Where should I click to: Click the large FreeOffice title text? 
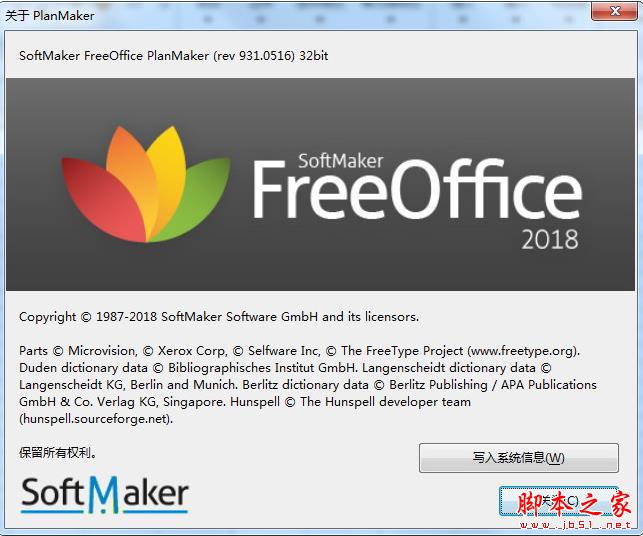point(417,189)
